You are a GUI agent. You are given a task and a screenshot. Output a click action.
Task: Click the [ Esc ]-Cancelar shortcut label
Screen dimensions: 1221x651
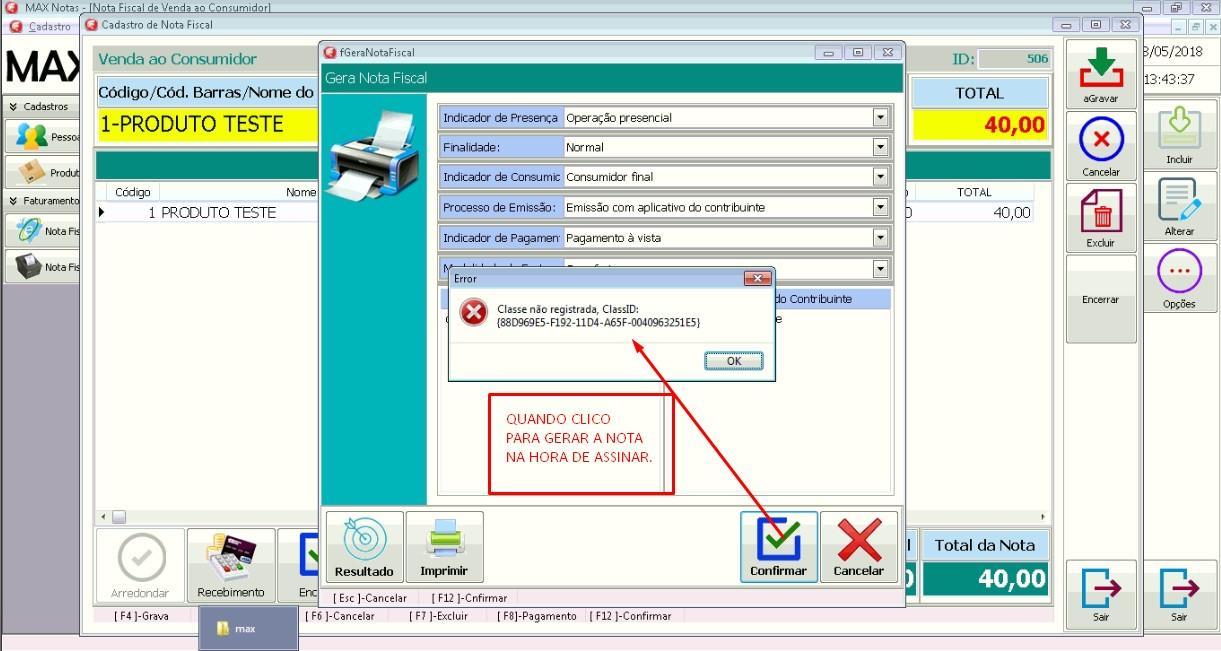pyautogui.click(x=370, y=598)
